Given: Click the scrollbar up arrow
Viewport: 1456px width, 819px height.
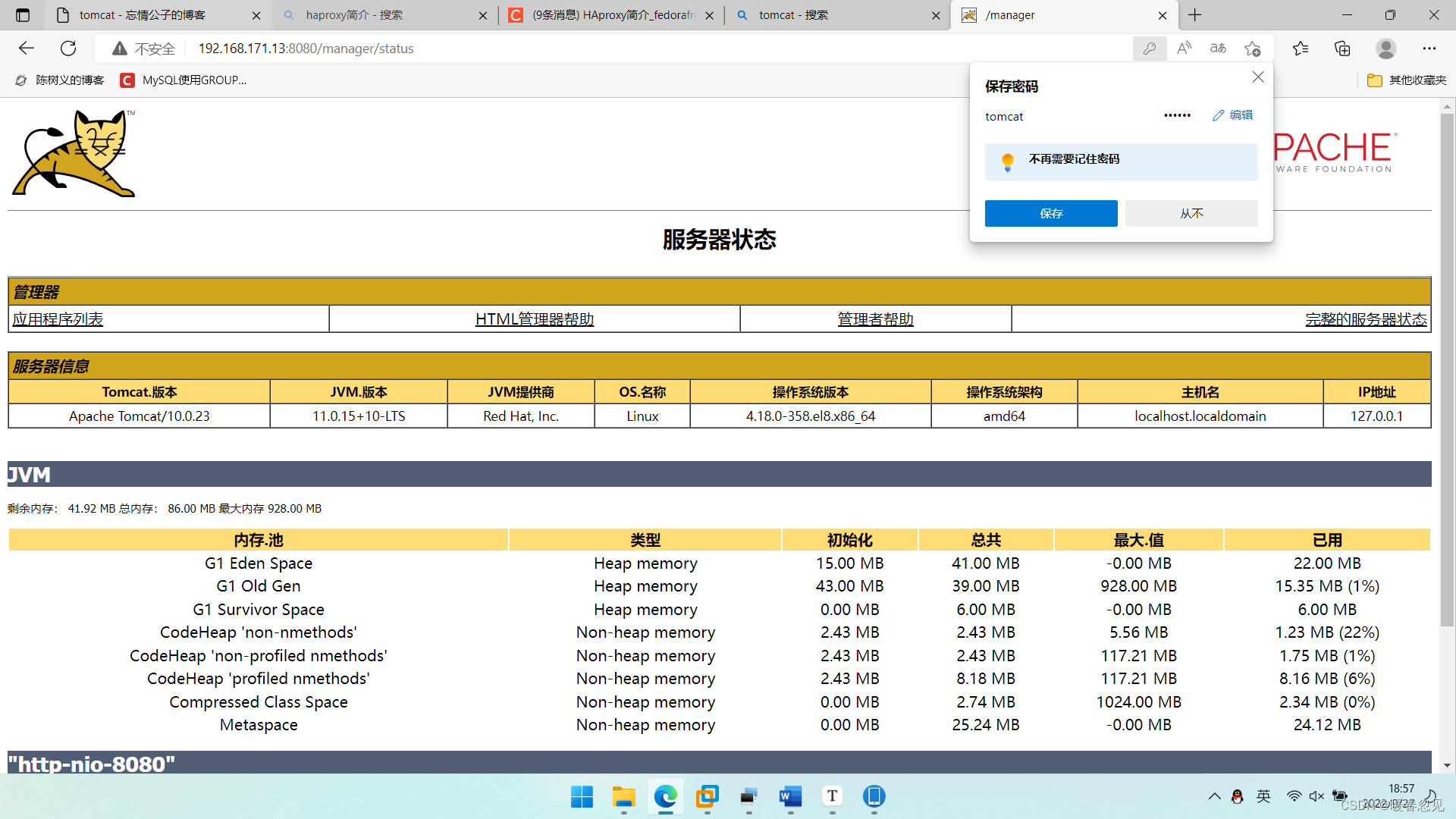Looking at the screenshot, I should coord(1447,106).
